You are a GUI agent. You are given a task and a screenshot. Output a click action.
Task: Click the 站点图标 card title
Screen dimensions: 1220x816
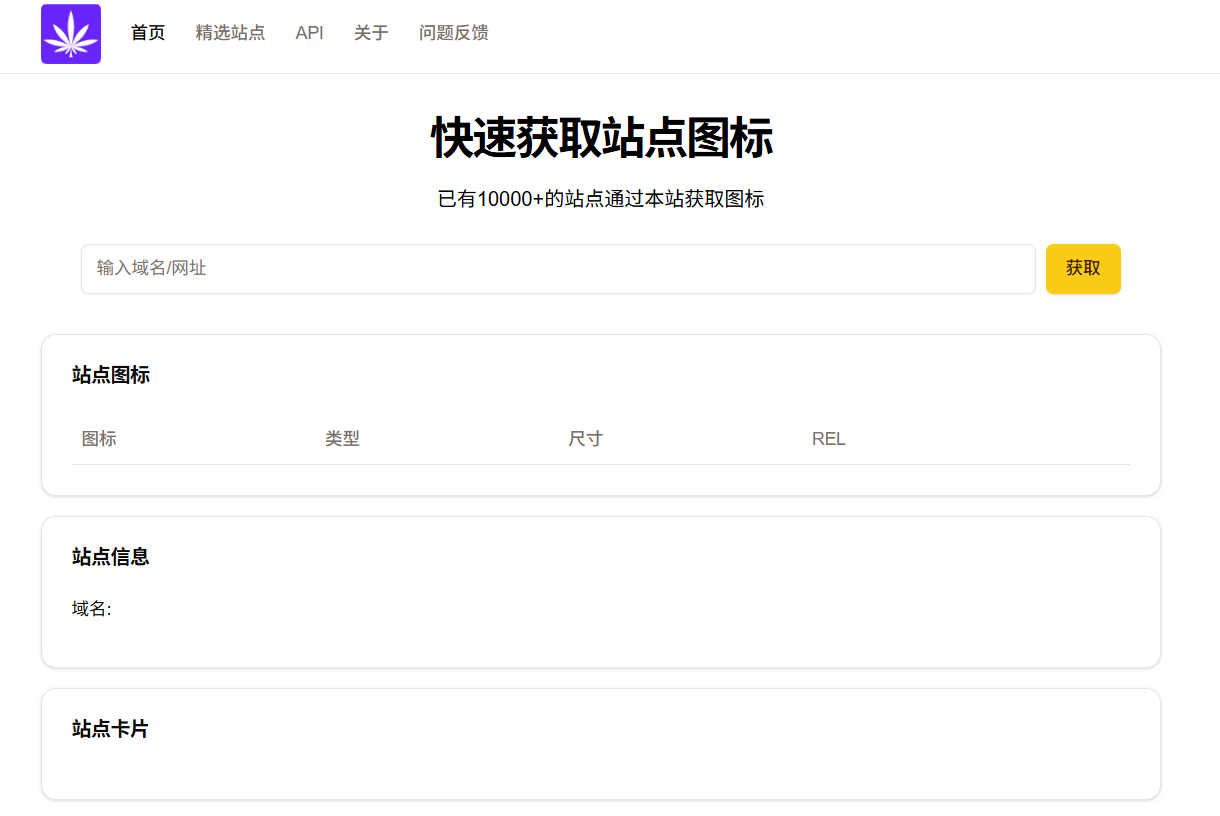point(111,375)
